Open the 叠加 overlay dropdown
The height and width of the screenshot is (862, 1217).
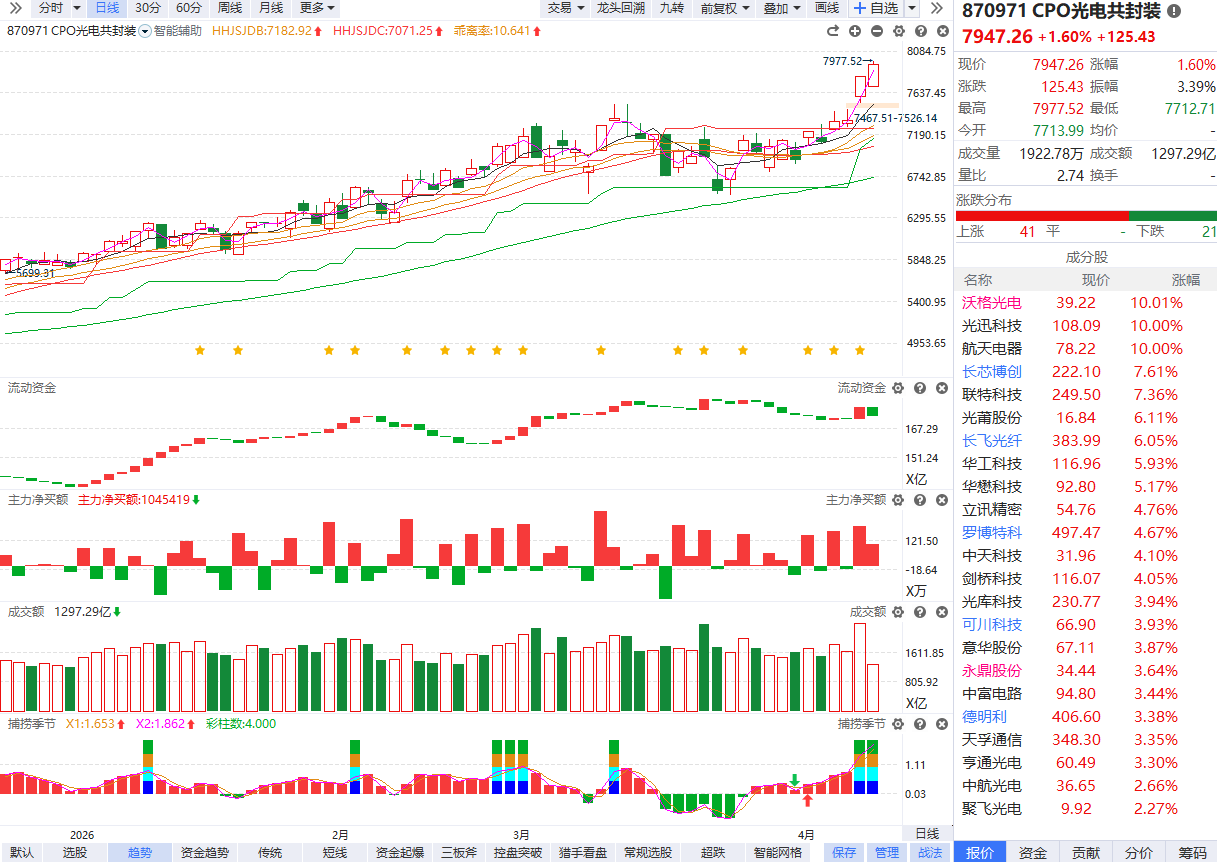tap(782, 8)
